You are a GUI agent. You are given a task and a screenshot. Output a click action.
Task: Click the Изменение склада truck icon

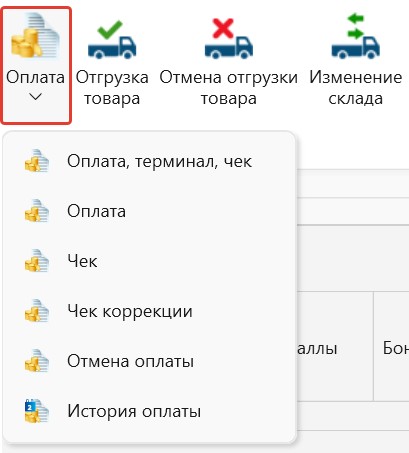[x=355, y=36]
